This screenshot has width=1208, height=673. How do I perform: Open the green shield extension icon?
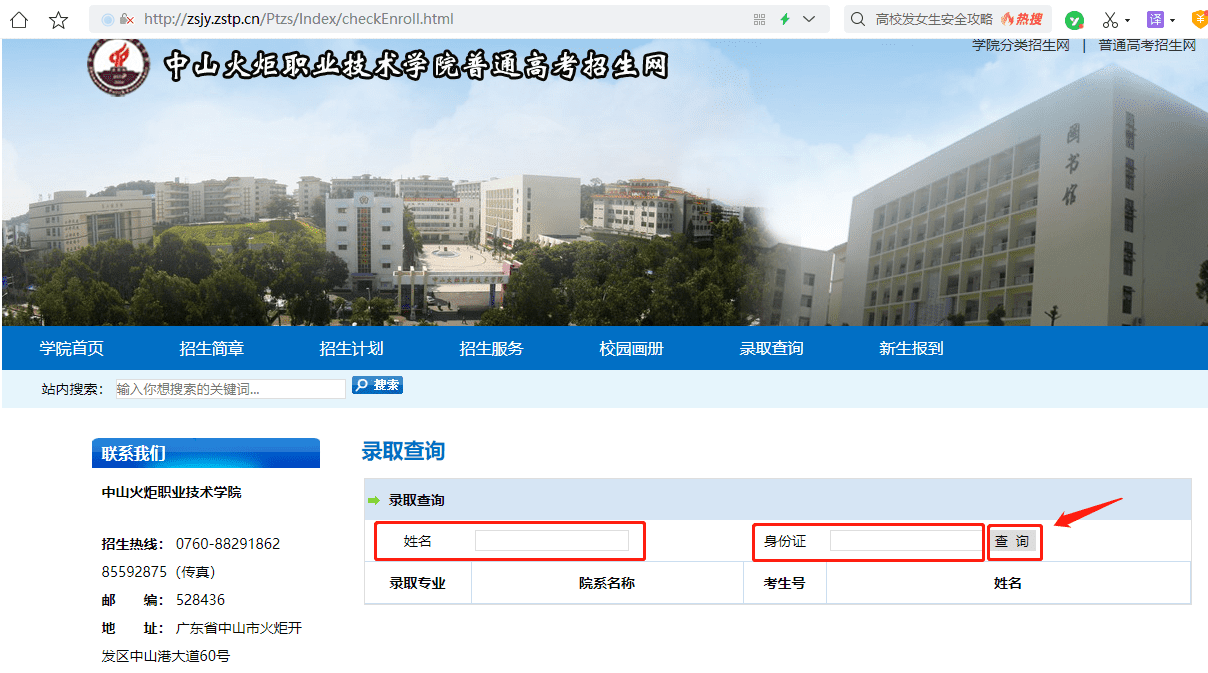coord(1074,20)
